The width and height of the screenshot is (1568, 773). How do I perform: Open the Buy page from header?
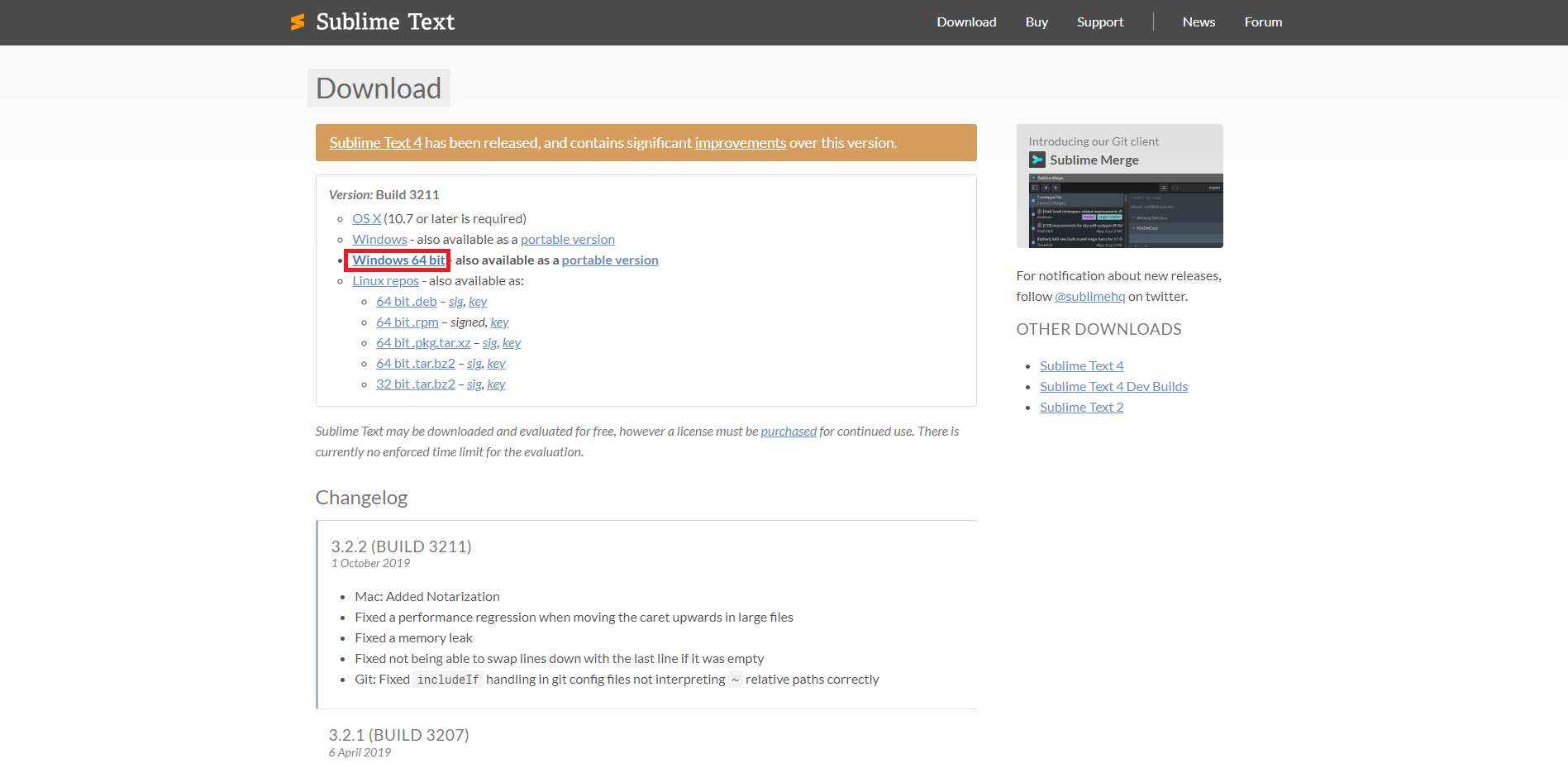pos(1037,22)
